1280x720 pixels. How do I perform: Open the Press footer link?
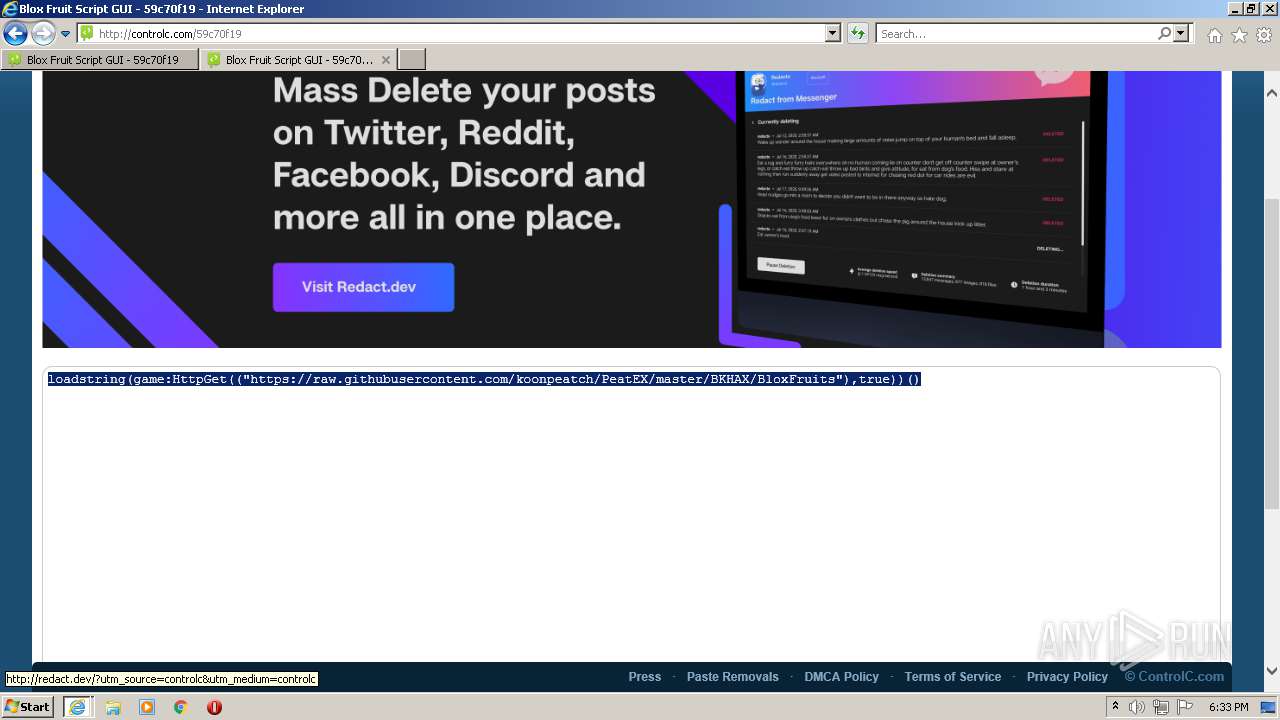pyautogui.click(x=645, y=677)
